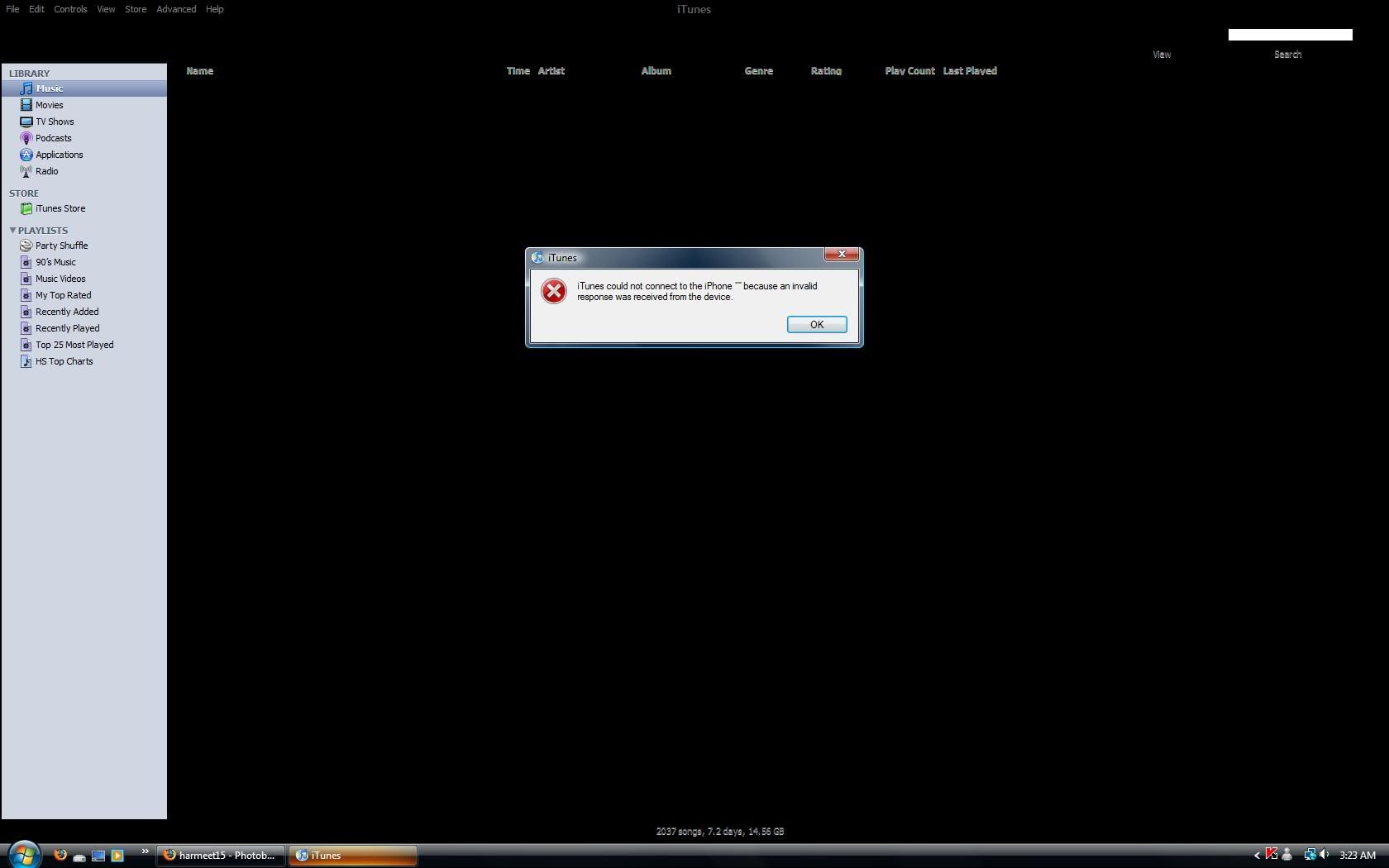Expand Quick Launch overflow chevron

click(x=145, y=851)
